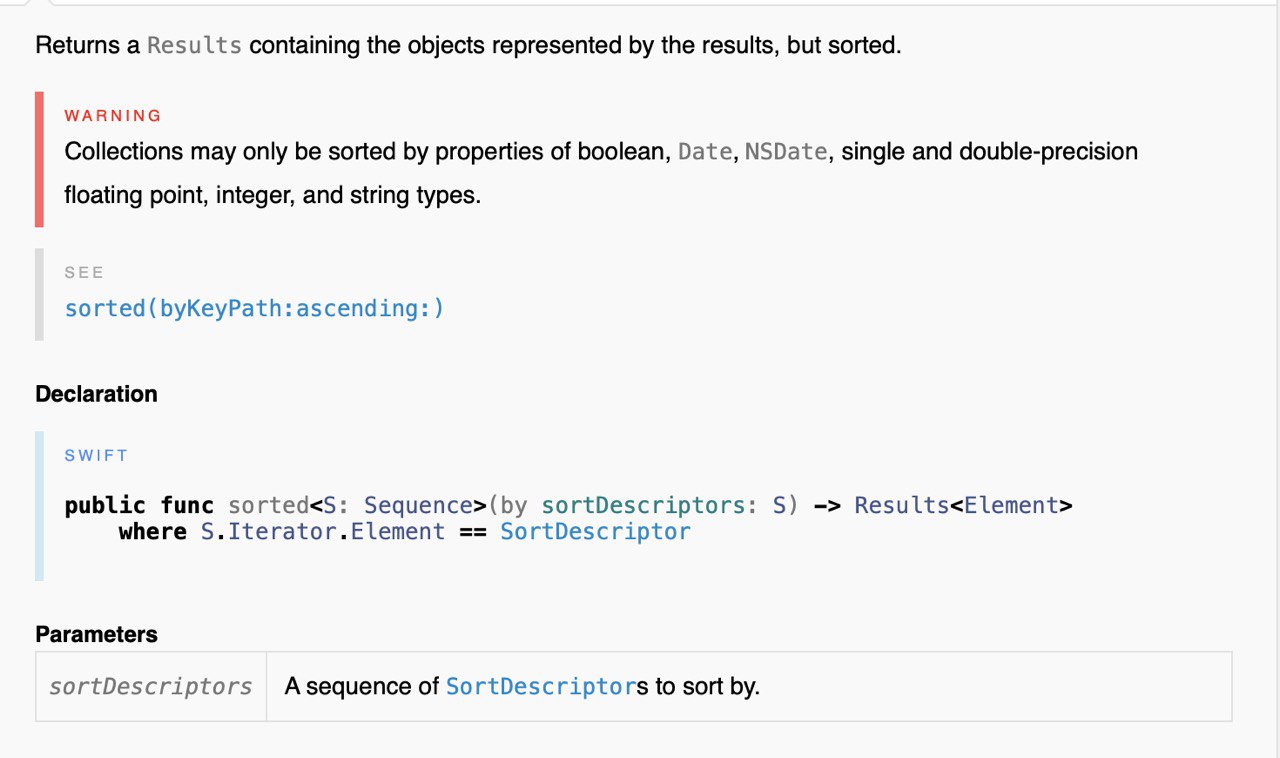Click S.Iterator.Element in the where clause
This screenshot has height=758, width=1280.
[x=323, y=531]
